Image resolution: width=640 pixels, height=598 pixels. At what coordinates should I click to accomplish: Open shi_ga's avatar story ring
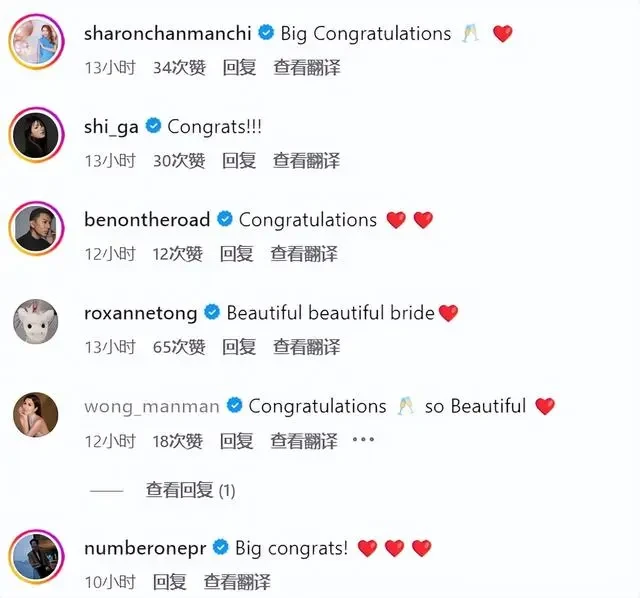36,135
